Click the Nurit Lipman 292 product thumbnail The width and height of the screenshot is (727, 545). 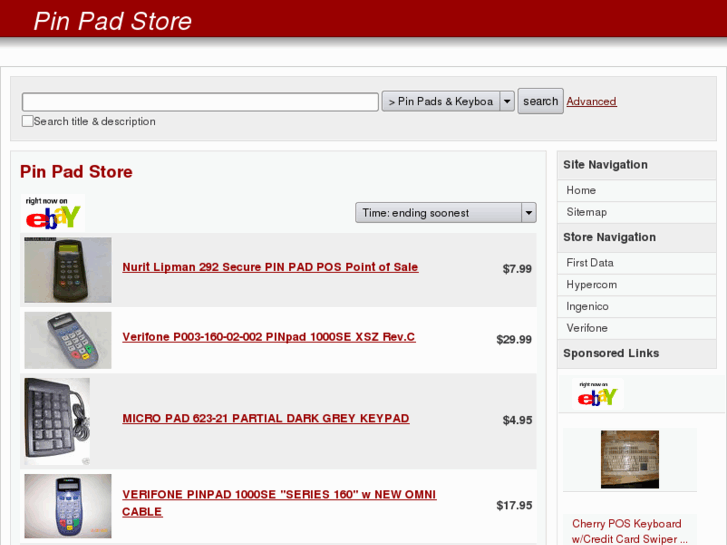click(x=68, y=270)
